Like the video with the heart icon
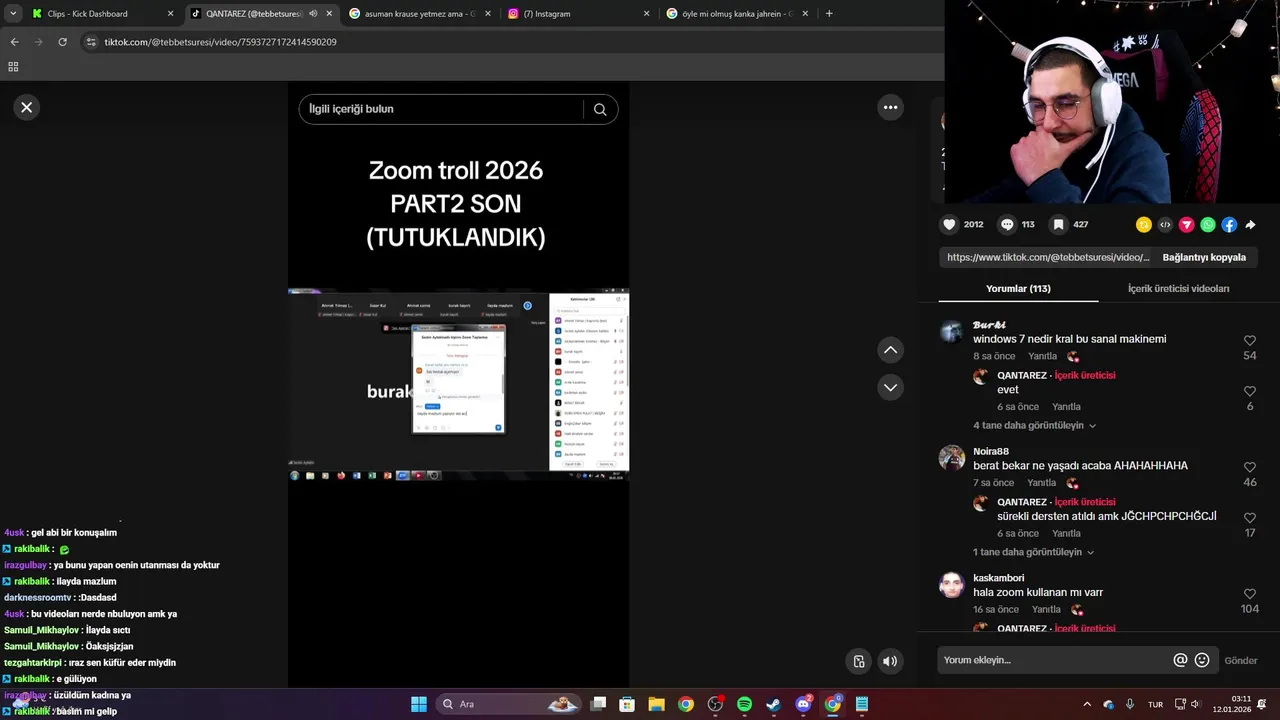 click(x=950, y=225)
